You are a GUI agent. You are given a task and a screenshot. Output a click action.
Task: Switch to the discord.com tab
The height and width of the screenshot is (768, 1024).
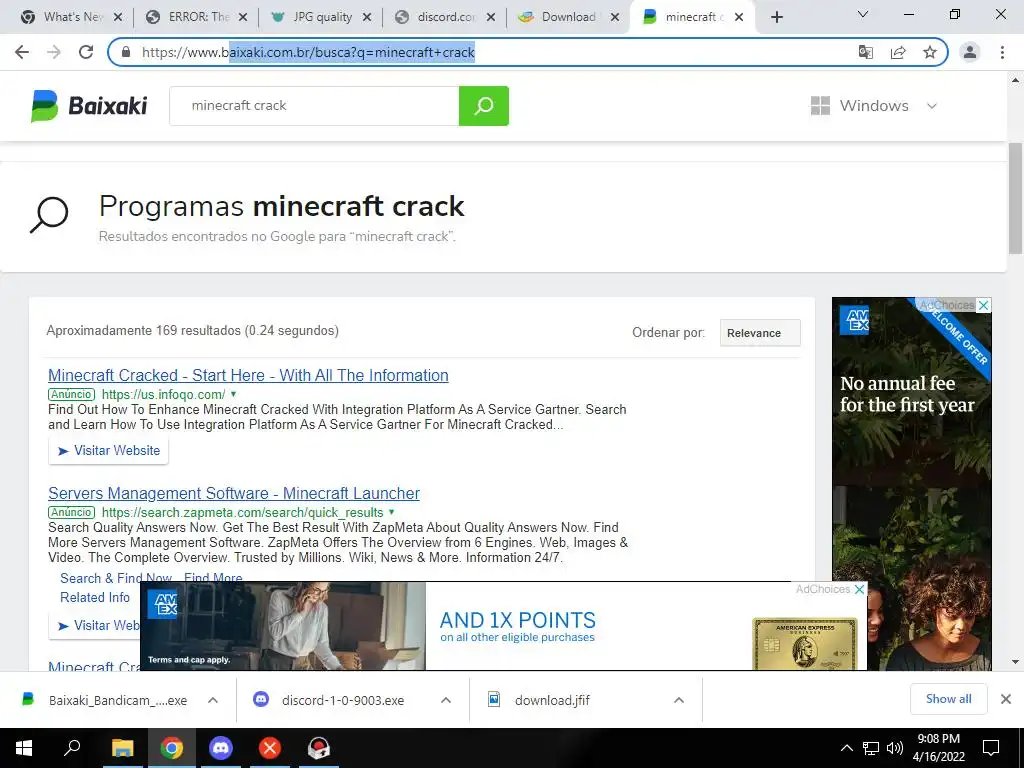click(x=447, y=17)
